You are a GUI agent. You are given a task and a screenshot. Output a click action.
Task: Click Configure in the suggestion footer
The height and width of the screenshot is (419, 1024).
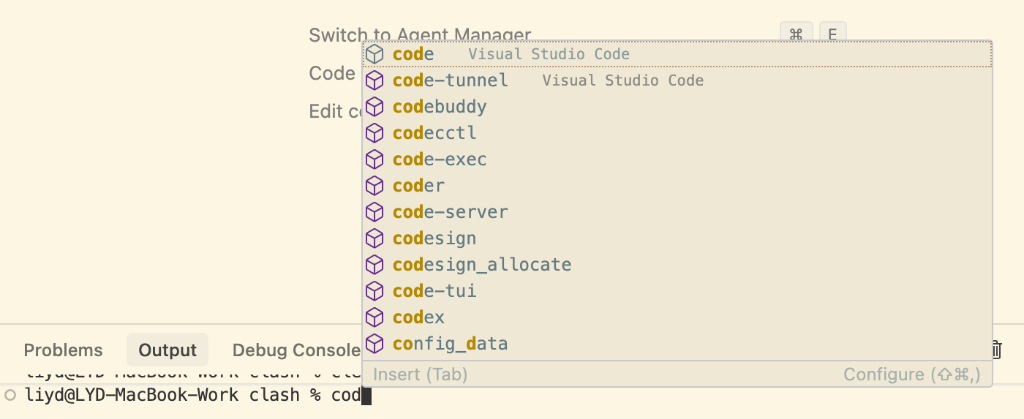pyautogui.click(x=912, y=374)
